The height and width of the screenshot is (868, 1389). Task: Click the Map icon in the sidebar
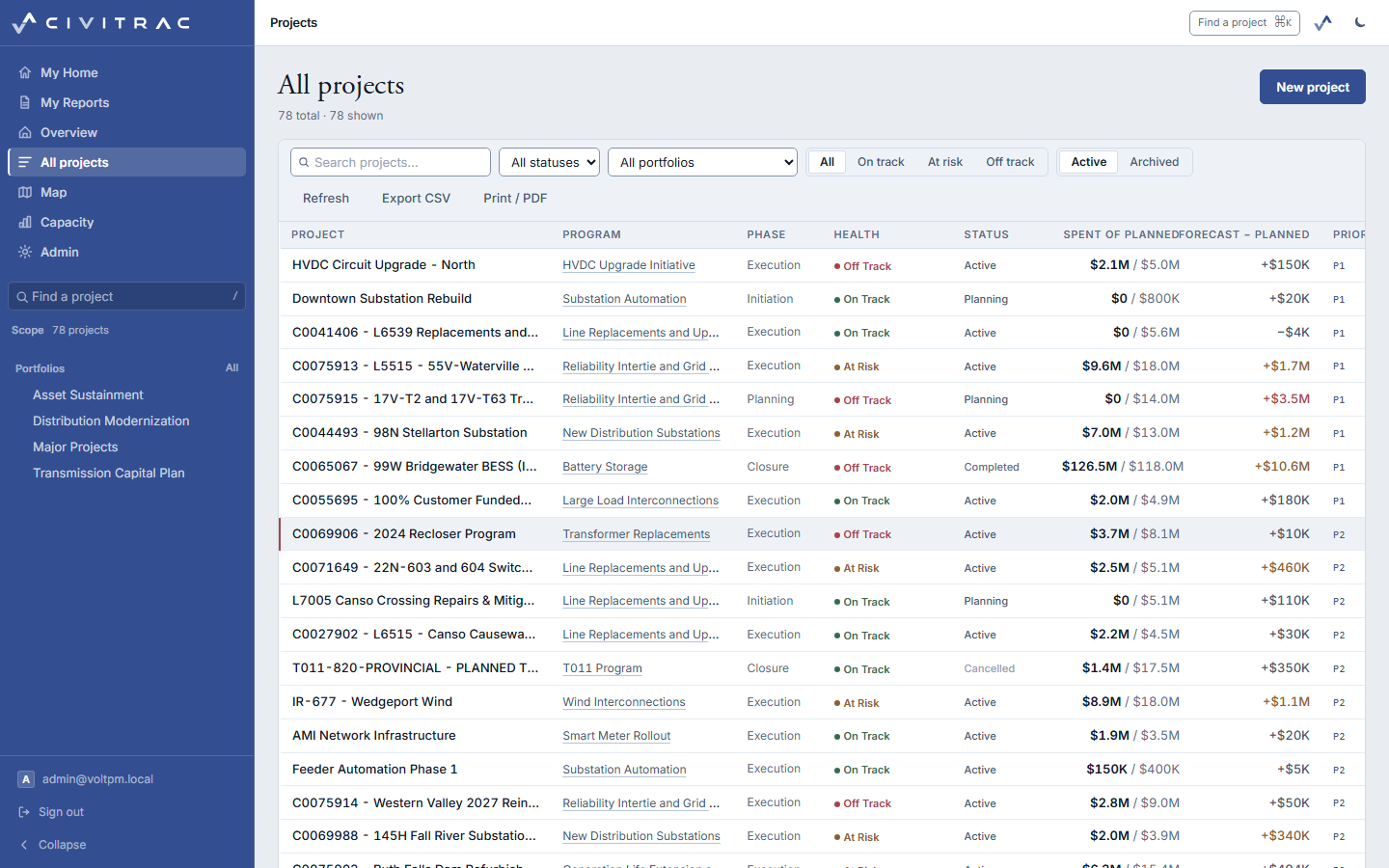[25, 192]
